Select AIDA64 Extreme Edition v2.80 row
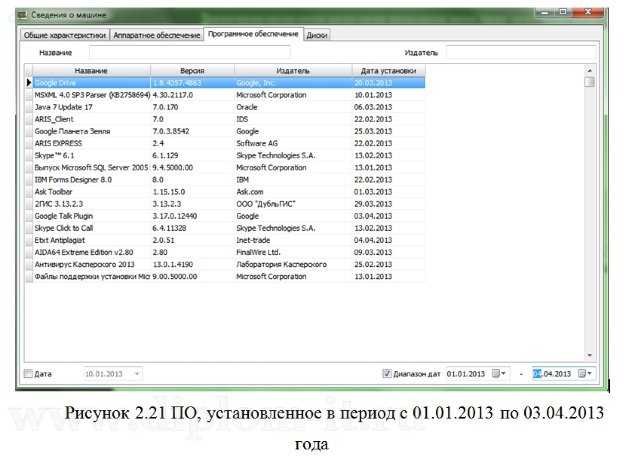 pyautogui.click(x=229, y=252)
